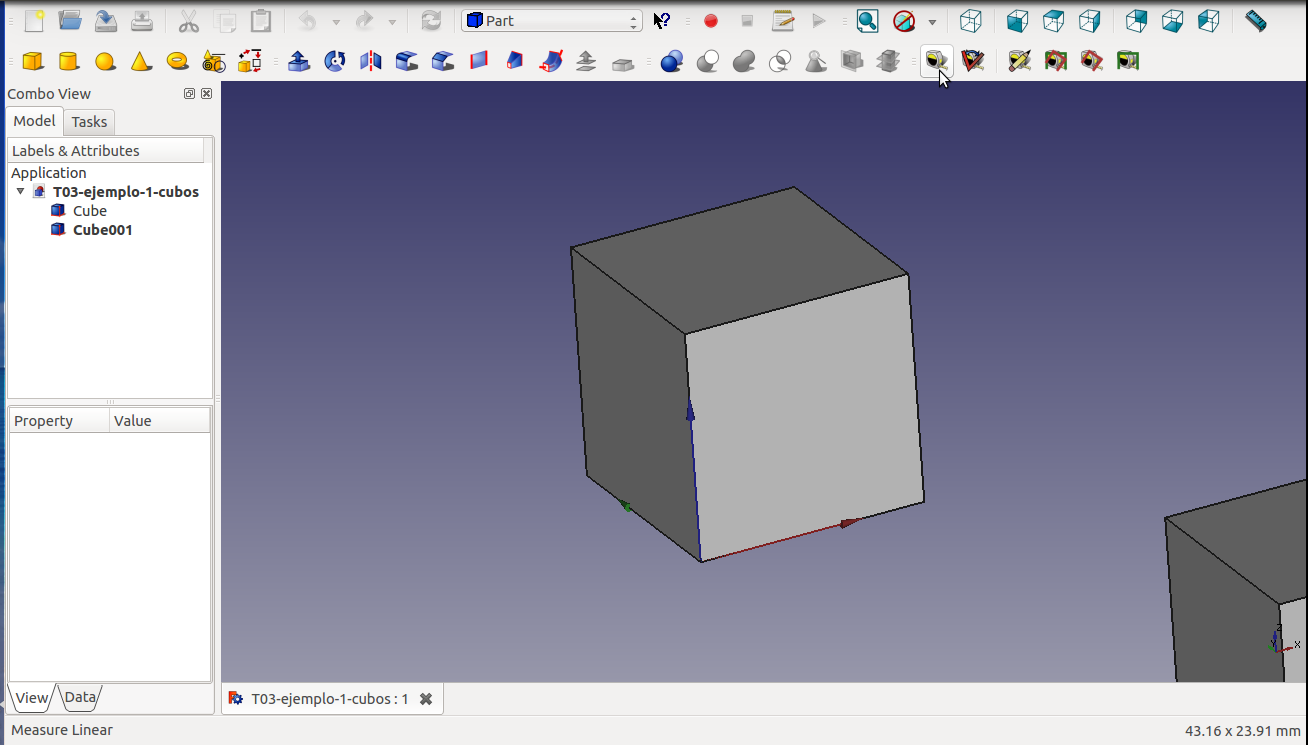The height and width of the screenshot is (745, 1308).
Task: Switch to the Tasks tab
Action: point(89,122)
